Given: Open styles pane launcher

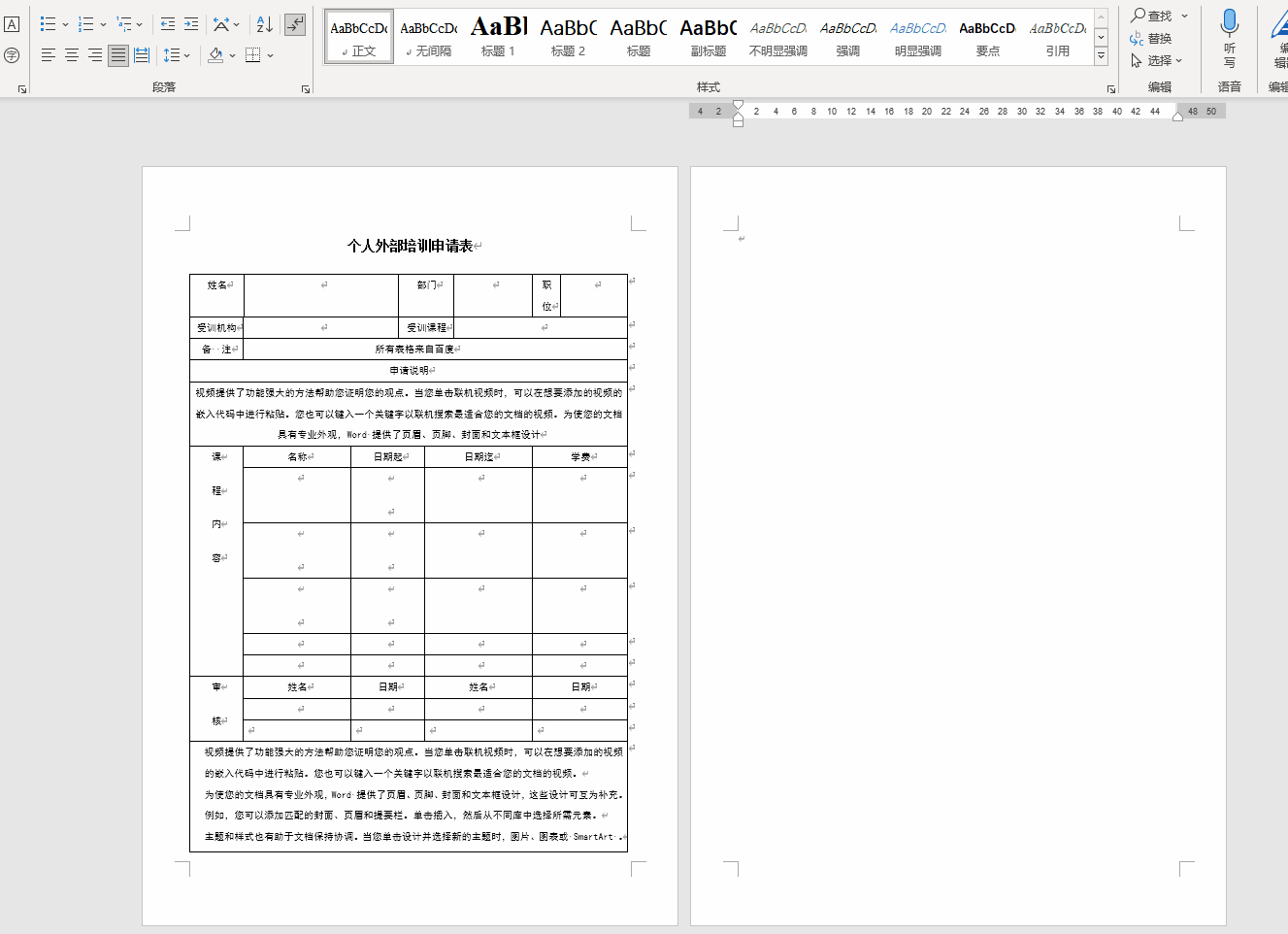Looking at the screenshot, I should 1111,89.
